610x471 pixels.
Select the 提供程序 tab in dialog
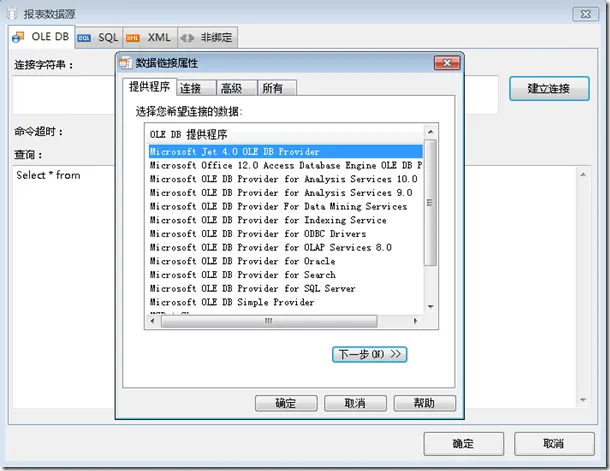(x=149, y=86)
